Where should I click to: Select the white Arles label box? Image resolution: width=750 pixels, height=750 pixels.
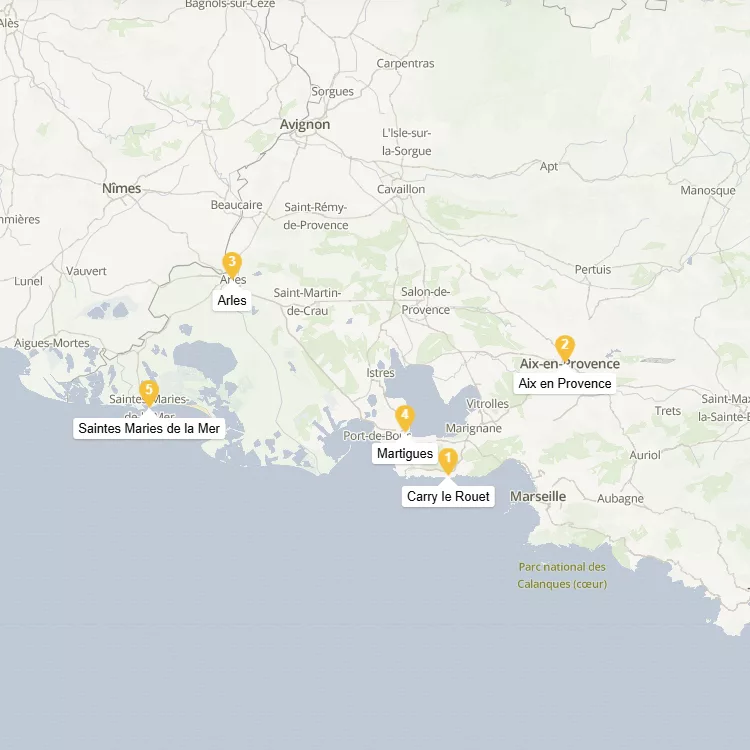[232, 300]
